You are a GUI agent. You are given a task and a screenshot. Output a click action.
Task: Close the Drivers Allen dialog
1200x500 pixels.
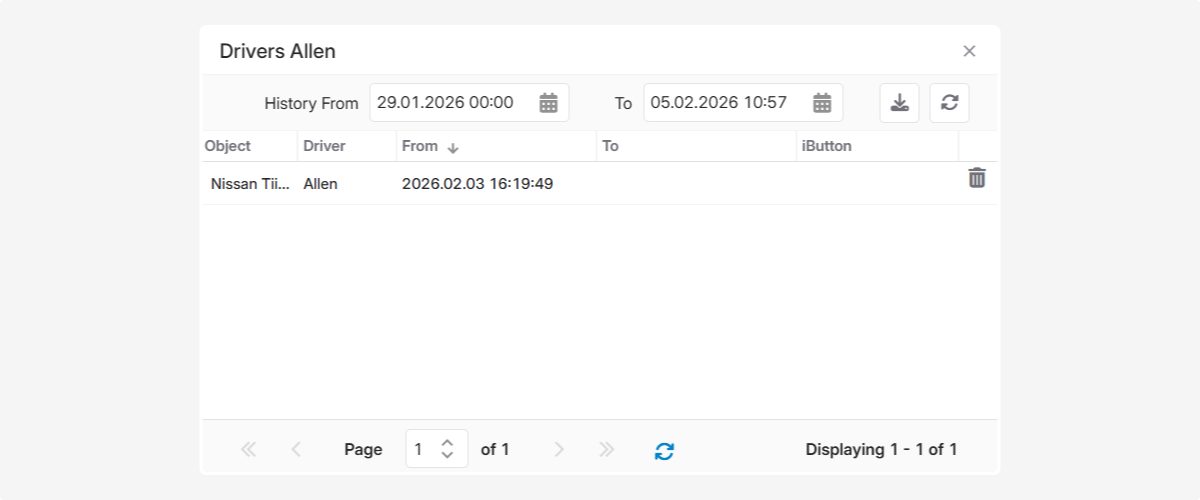click(x=969, y=51)
